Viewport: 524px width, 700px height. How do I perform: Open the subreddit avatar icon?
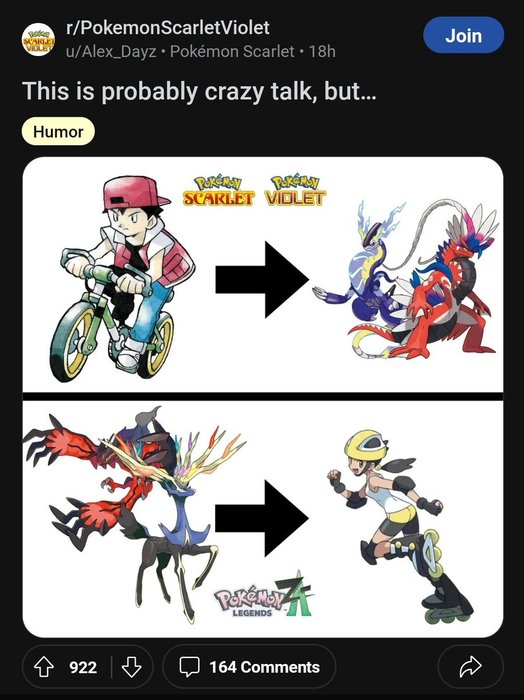tap(38, 39)
